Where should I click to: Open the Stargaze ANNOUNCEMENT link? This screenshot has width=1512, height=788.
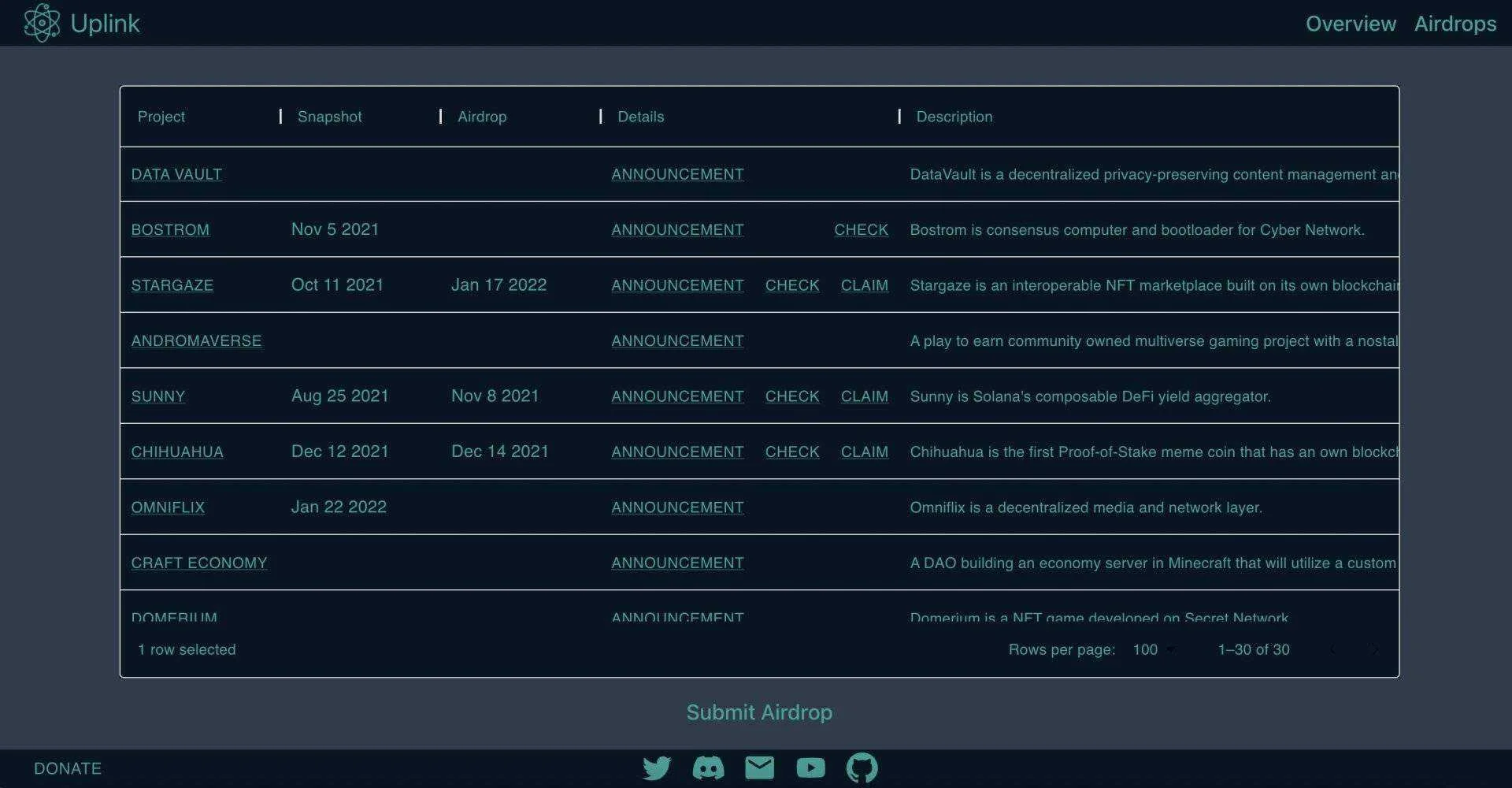[x=677, y=285]
